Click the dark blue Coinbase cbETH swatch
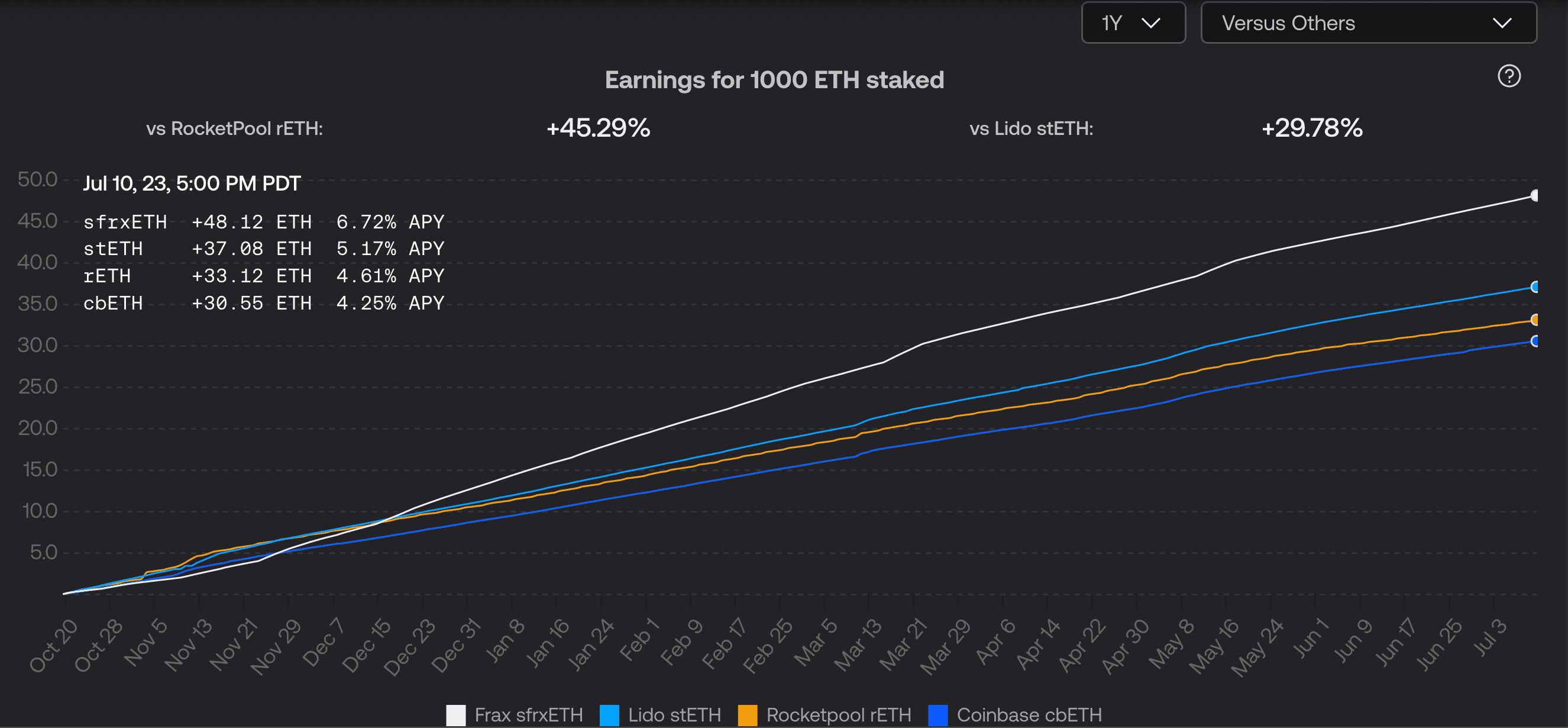Viewport: 1568px width, 728px height. (937, 714)
